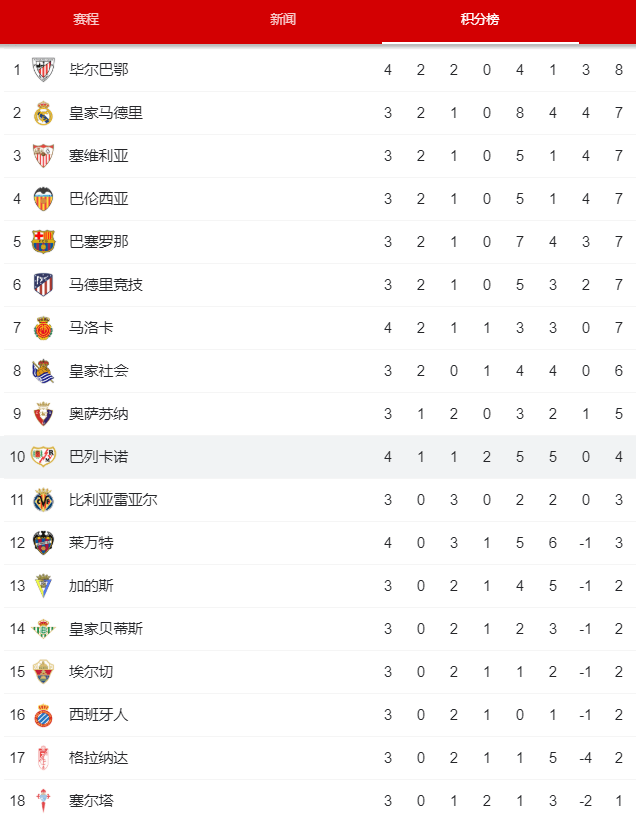Open team link 皇家社会
Image resolution: width=636 pixels, height=818 pixels.
click(x=99, y=371)
